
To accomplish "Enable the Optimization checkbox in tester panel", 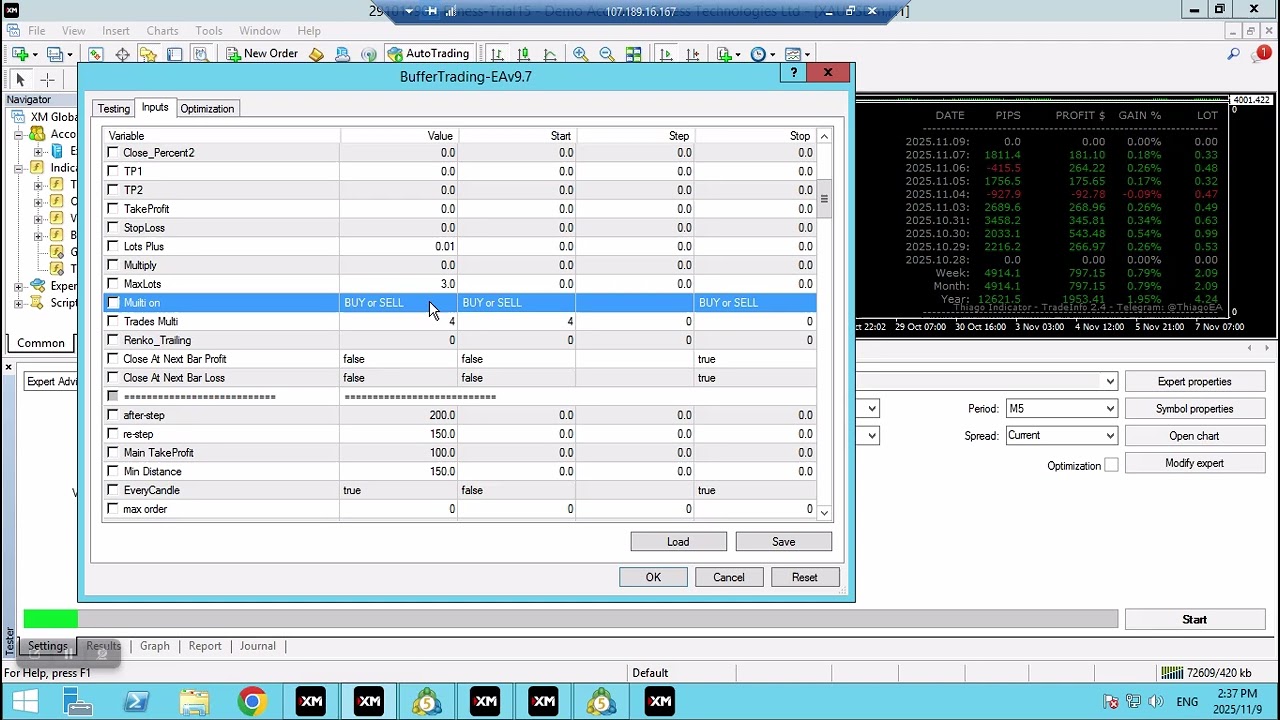I will point(1111,465).
